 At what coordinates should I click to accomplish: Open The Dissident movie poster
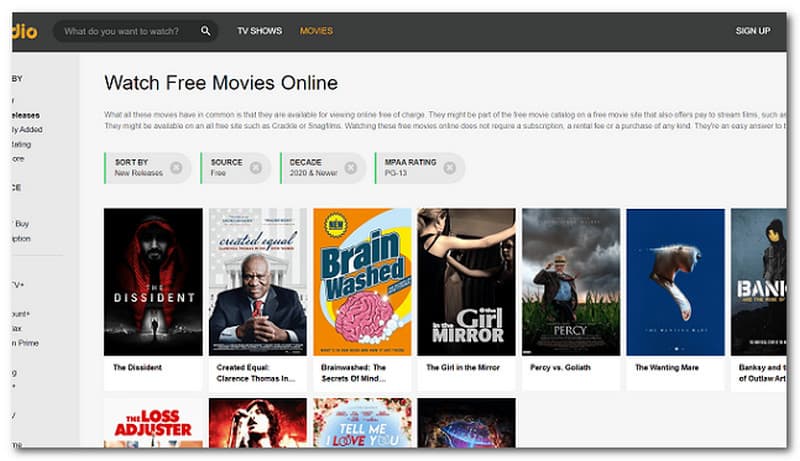pyautogui.click(x=153, y=281)
